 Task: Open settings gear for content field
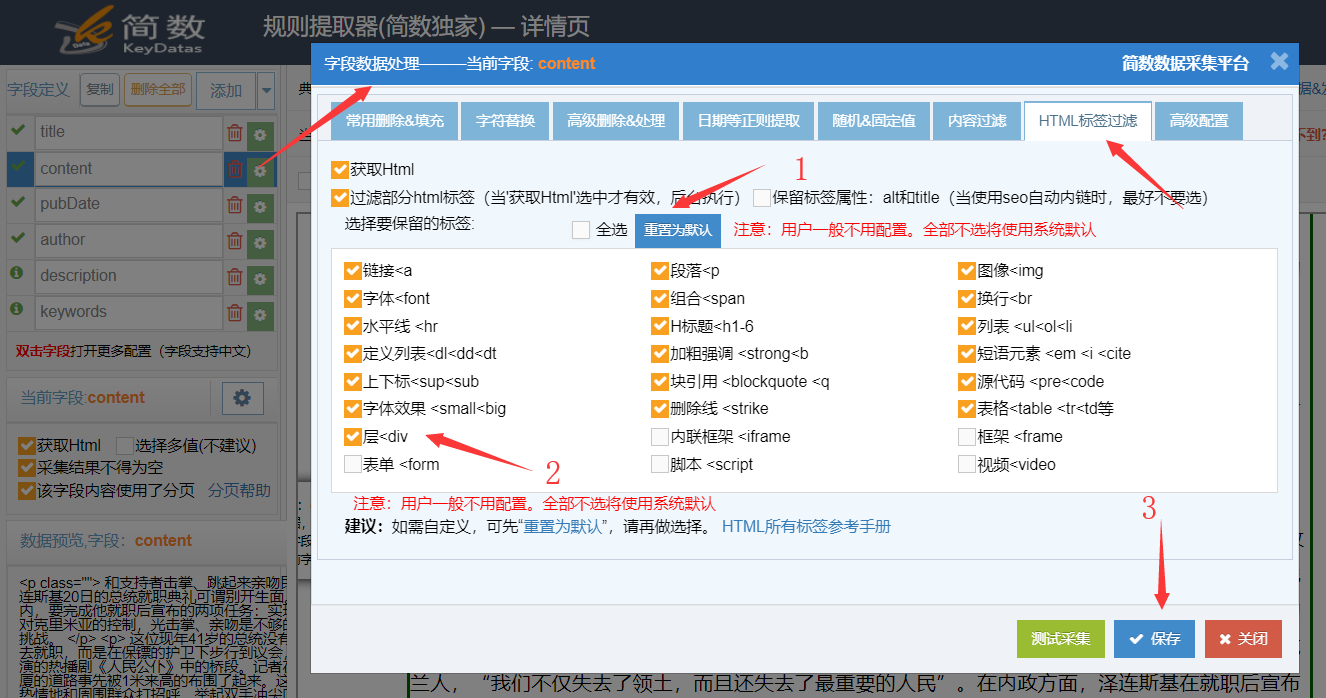260,169
